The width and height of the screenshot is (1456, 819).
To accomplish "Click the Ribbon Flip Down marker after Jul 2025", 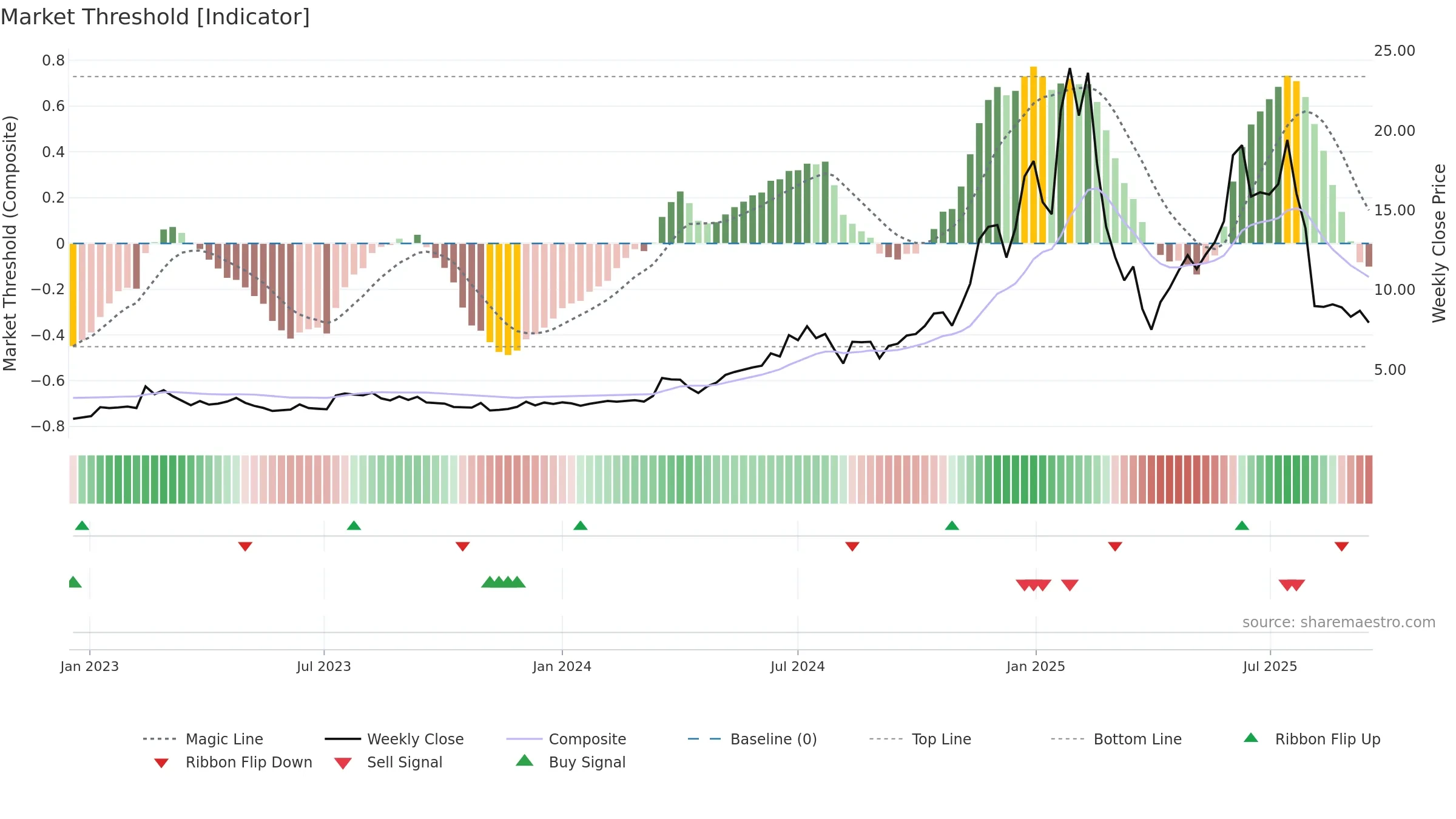I will point(1342,547).
